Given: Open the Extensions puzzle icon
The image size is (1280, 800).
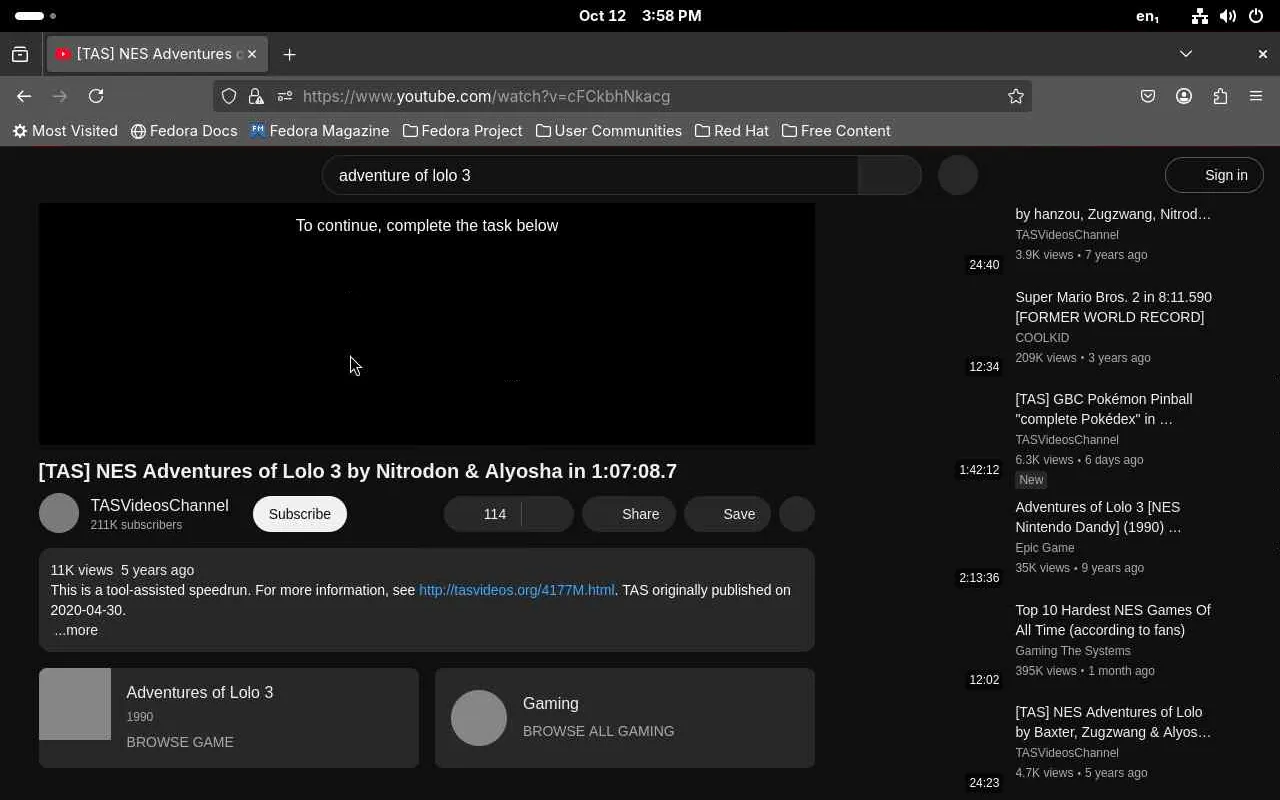Looking at the screenshot, I should point(1220,96).
